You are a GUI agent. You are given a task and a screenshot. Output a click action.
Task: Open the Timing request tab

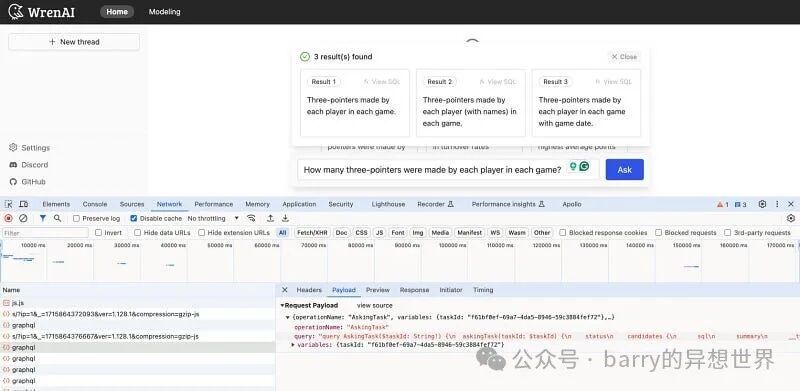[x=483, y=290]
